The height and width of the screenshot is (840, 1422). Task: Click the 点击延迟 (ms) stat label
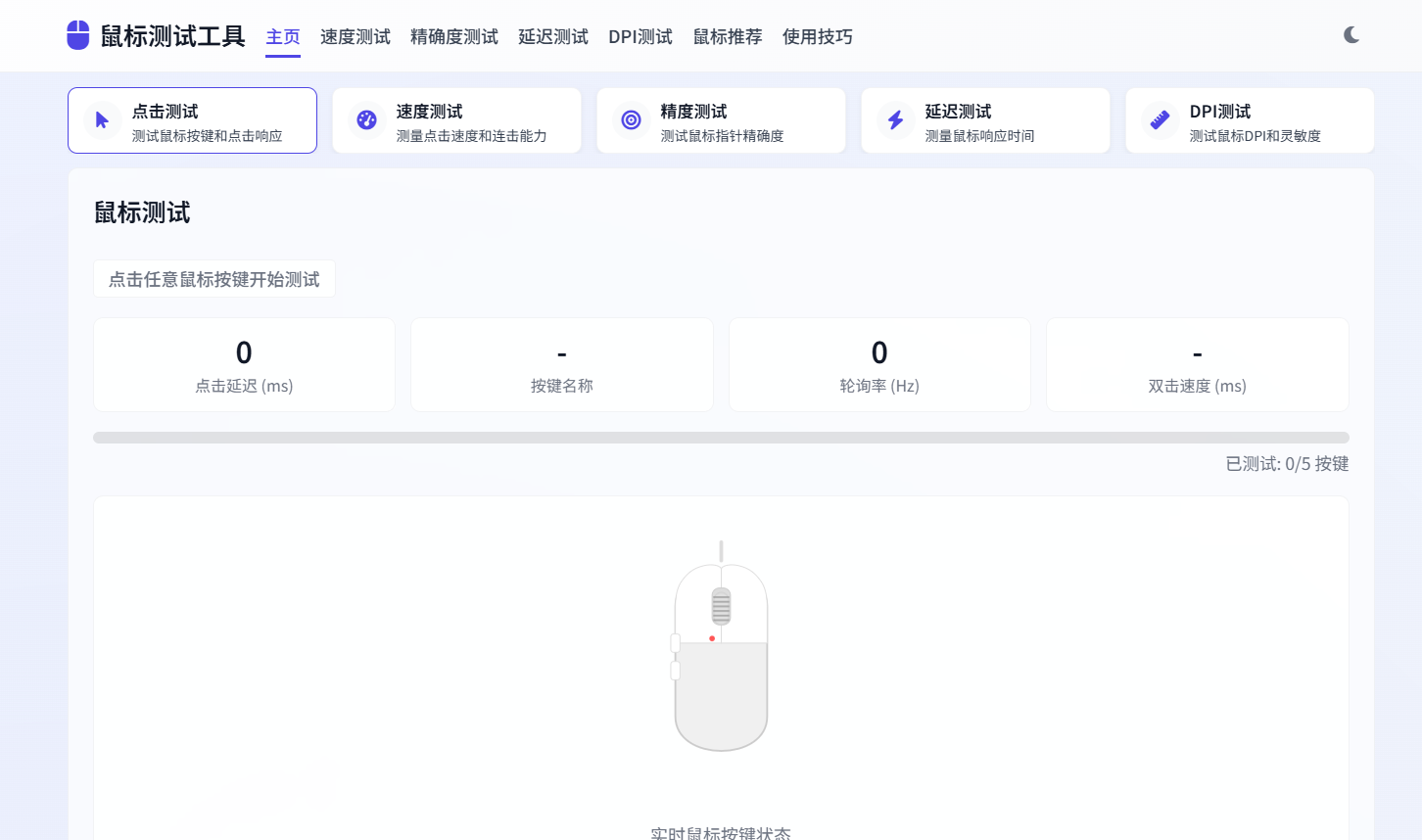click(x=244, y=386)
